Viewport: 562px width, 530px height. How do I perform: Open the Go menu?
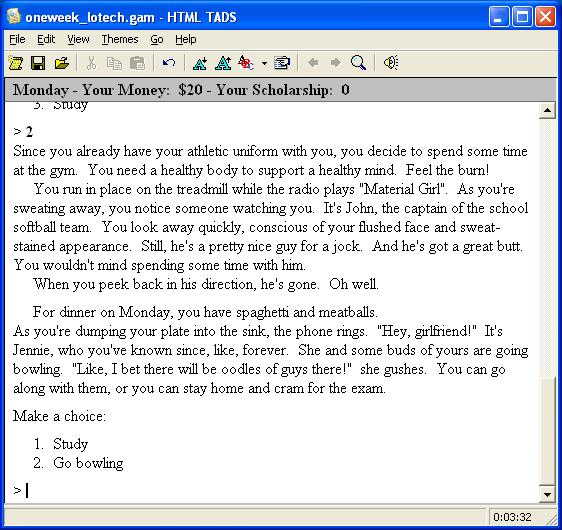pyautogui.click(x=157, y=39)
